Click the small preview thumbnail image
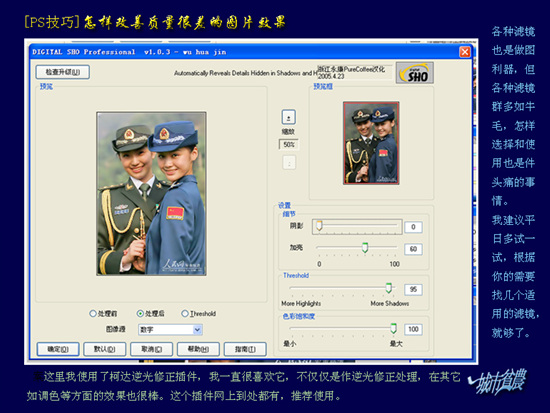 pos(371,143)
